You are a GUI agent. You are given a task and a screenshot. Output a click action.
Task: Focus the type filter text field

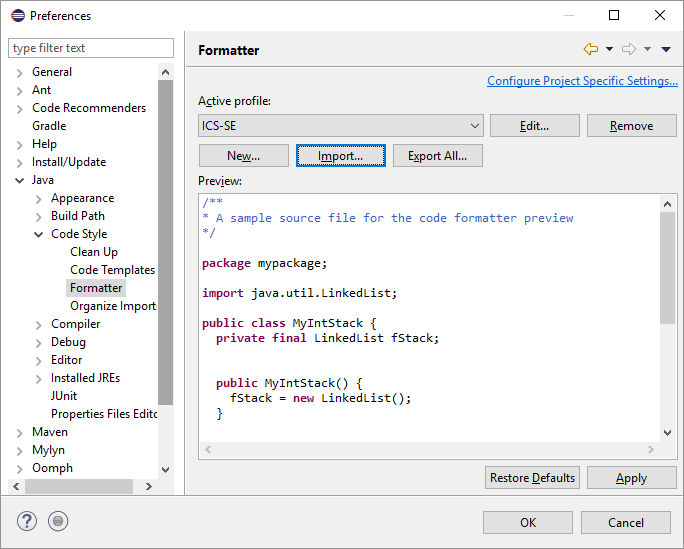click(x=90, y=48)
